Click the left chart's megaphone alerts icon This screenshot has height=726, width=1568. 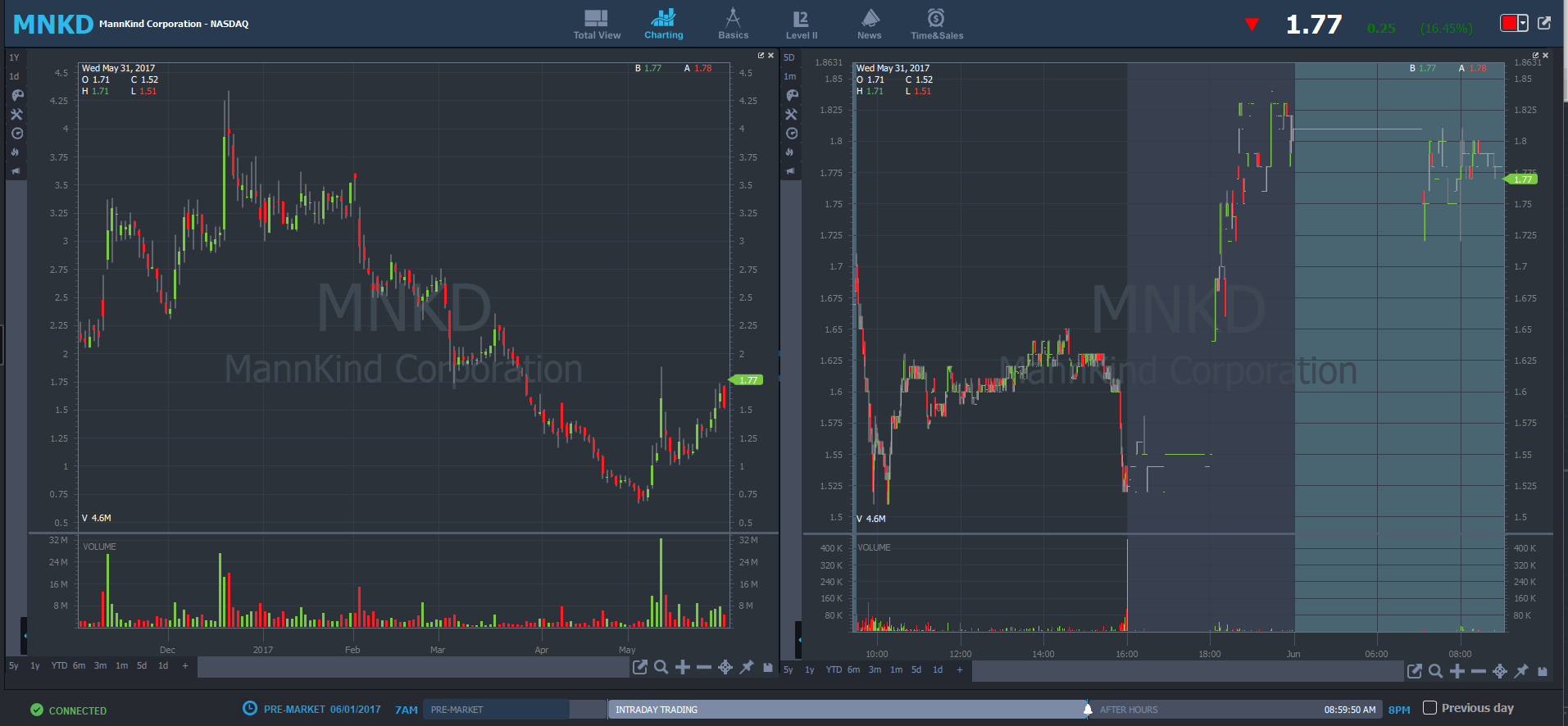point(16,170)
